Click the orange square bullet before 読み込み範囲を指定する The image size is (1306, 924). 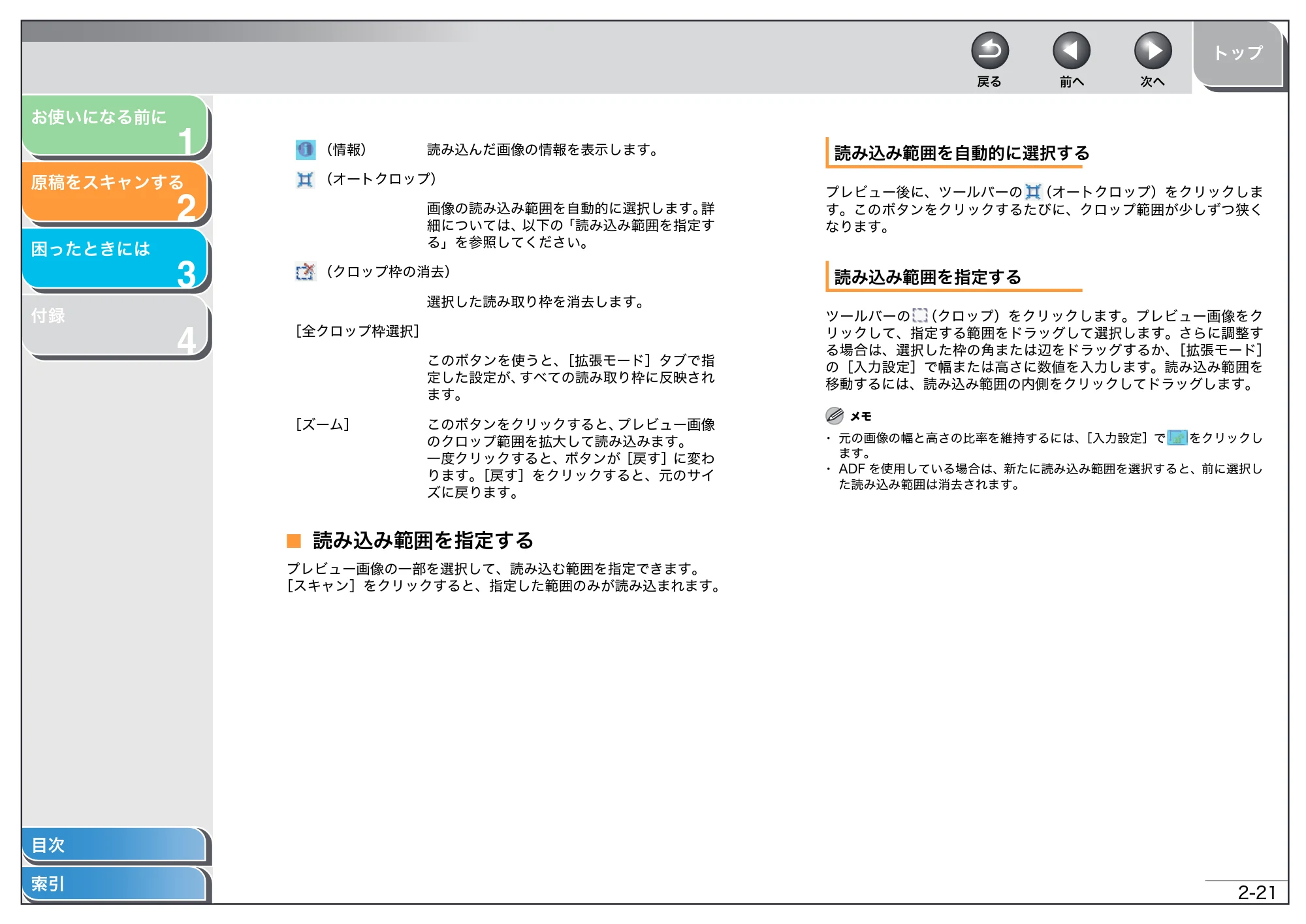pyautogui.click(x=294, y=541)
